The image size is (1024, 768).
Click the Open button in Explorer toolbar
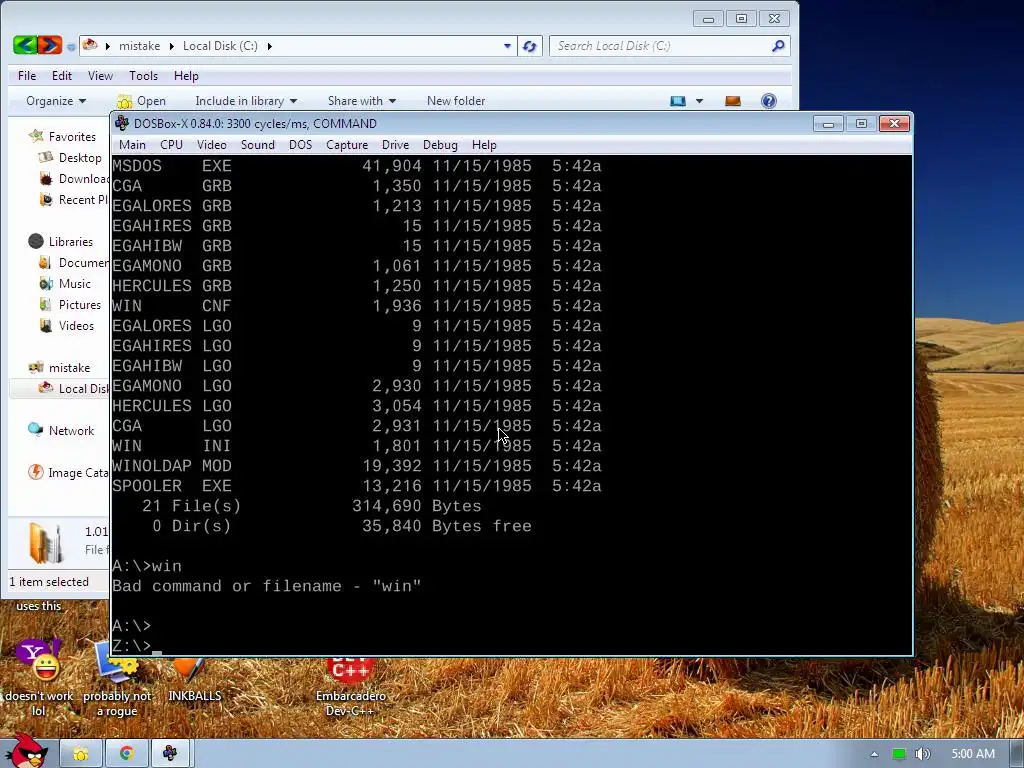(x=141, y=101)
